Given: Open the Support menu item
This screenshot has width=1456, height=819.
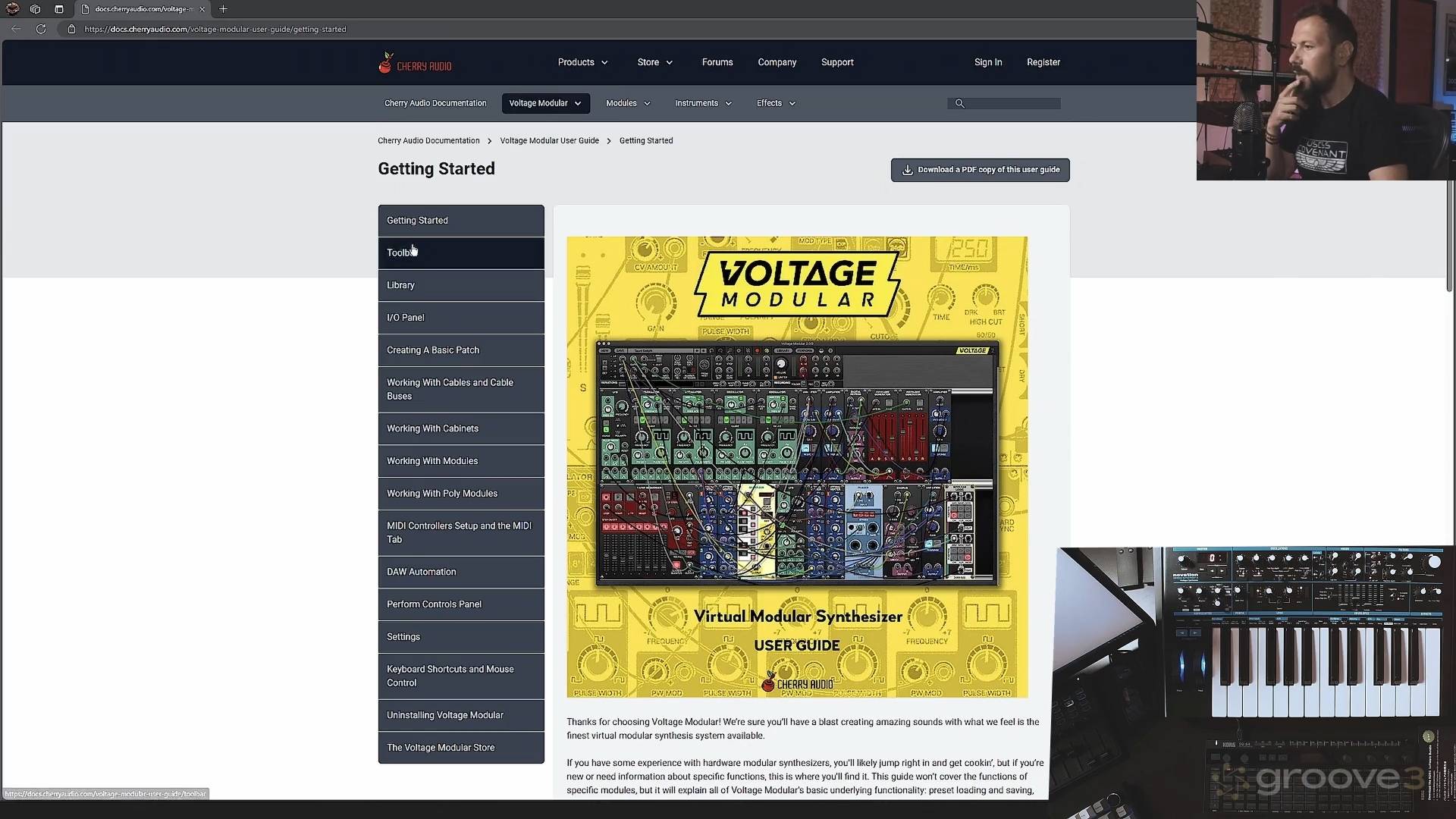Looking at the screenshot, I should (x=836, y=62).
